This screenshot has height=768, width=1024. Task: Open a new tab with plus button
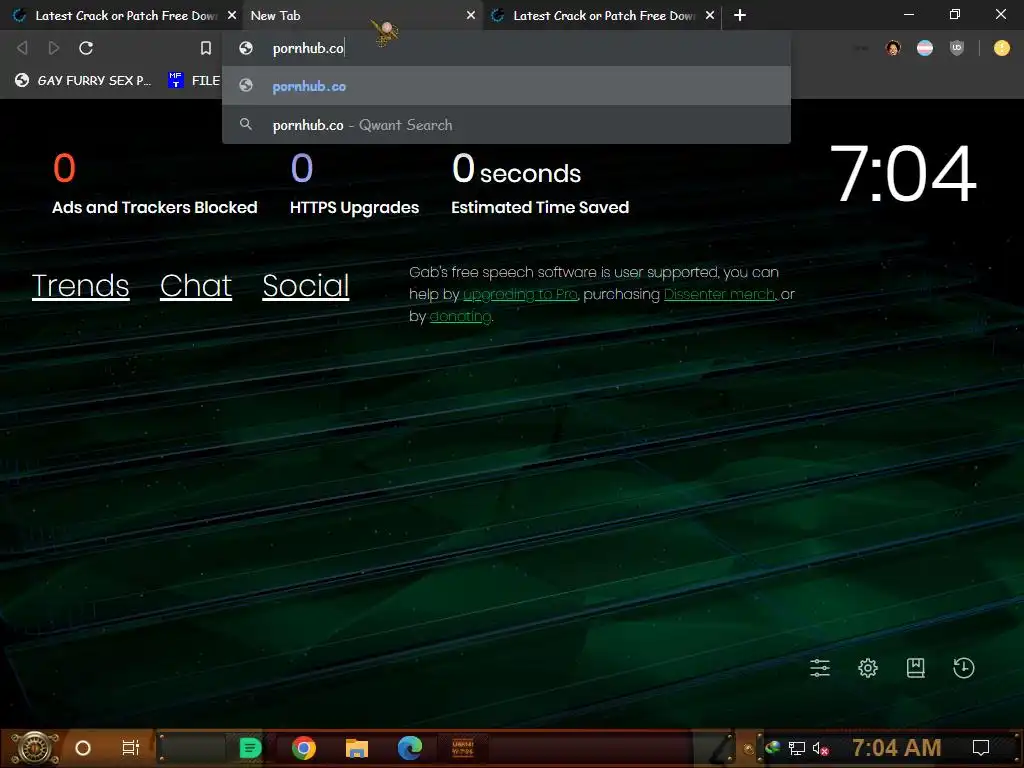(x=740, y=15)
